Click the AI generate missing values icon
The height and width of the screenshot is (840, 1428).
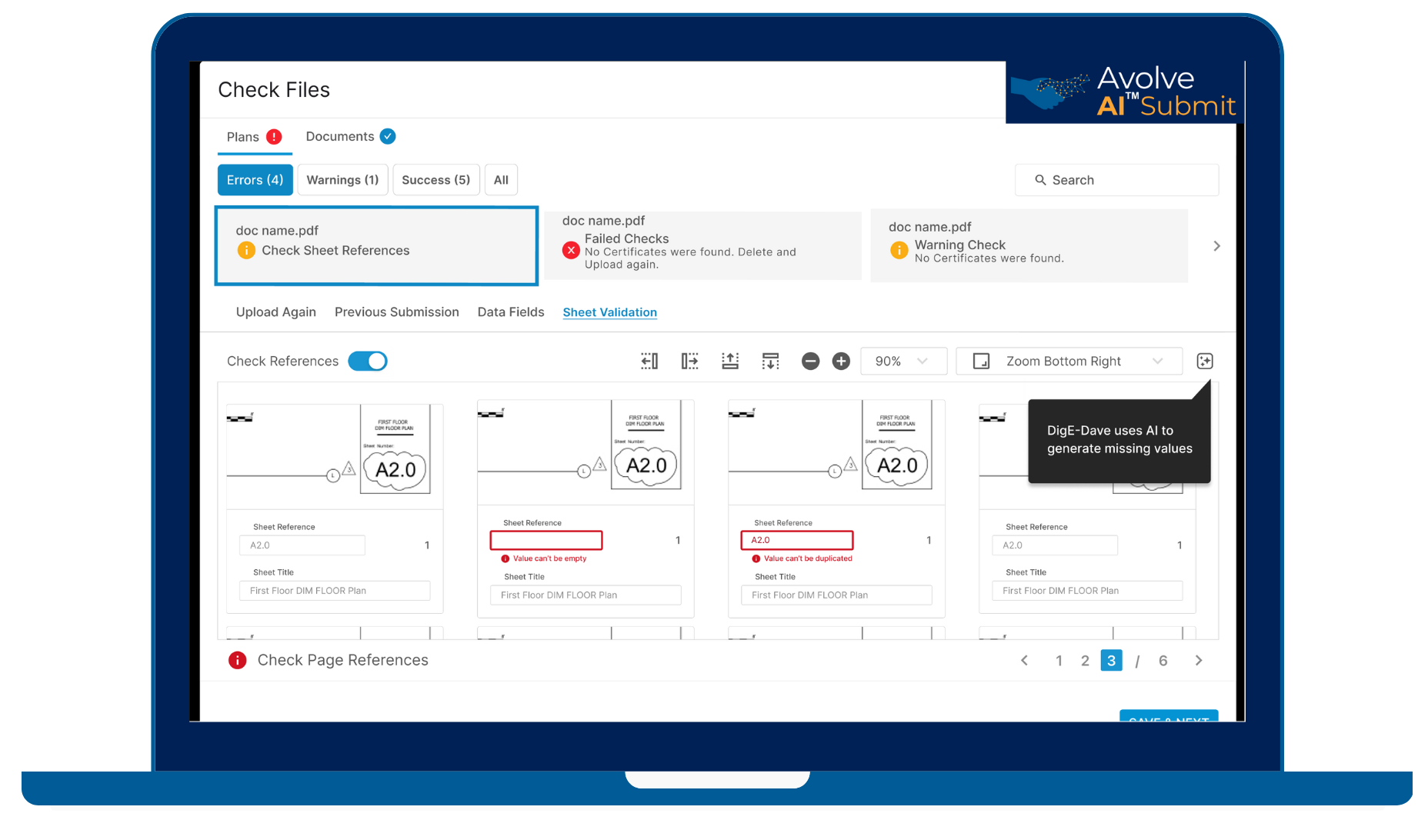tap(1205, 362)
